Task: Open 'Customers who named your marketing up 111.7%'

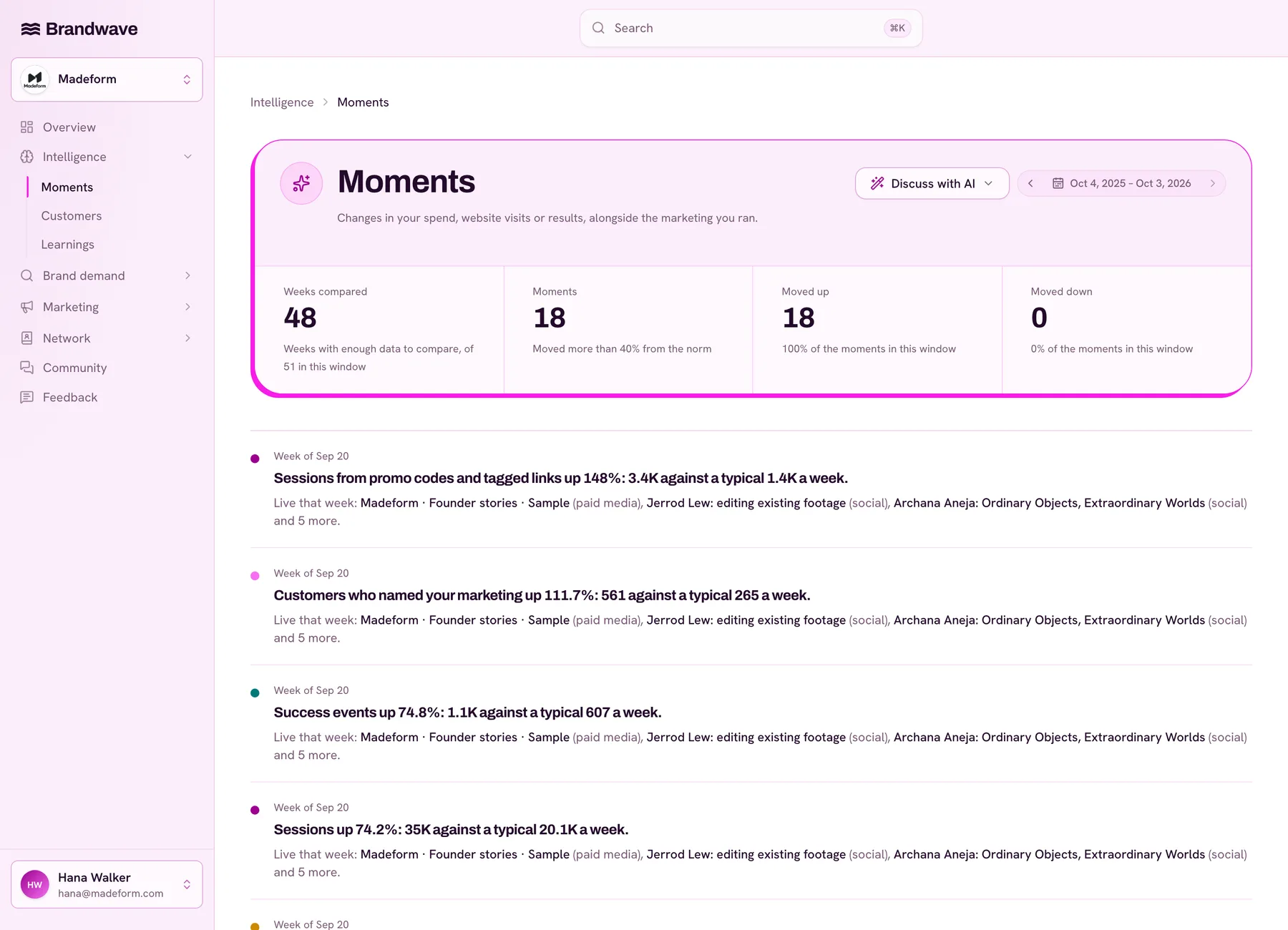Action: [x=542, y=595]
